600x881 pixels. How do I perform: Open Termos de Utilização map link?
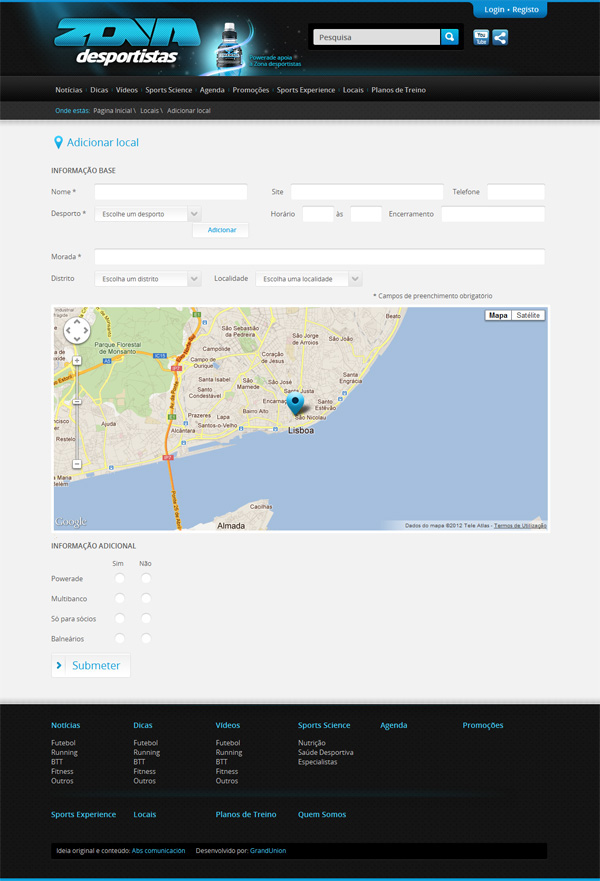[x=520, y=525]
